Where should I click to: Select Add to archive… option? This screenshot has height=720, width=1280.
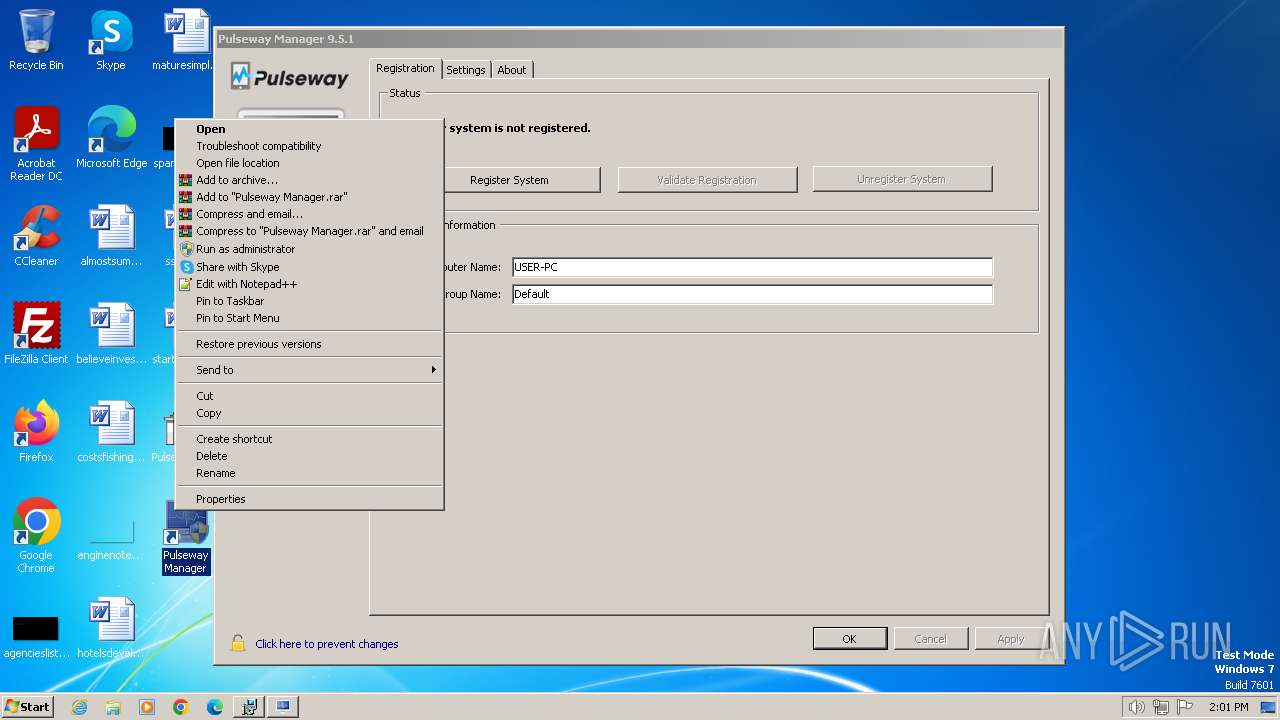[x=309, y=180]
